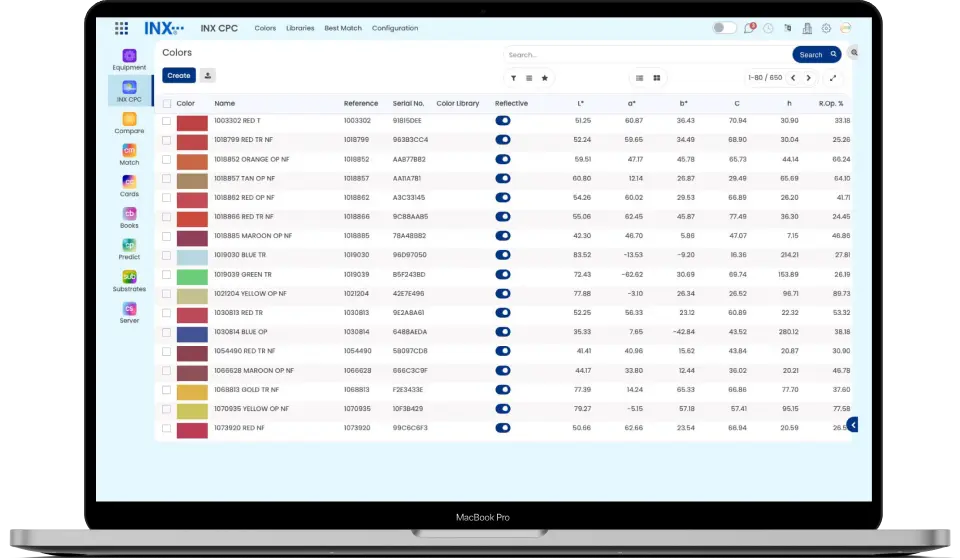Tick the select-all checkbox in table header
This screenshot has height=560, width=960.
167,103
